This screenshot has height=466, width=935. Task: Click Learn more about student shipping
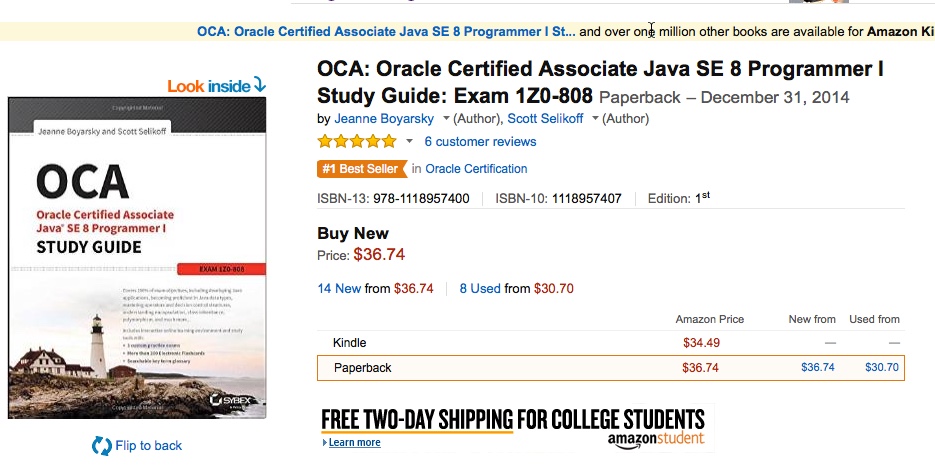coord(354,443)
